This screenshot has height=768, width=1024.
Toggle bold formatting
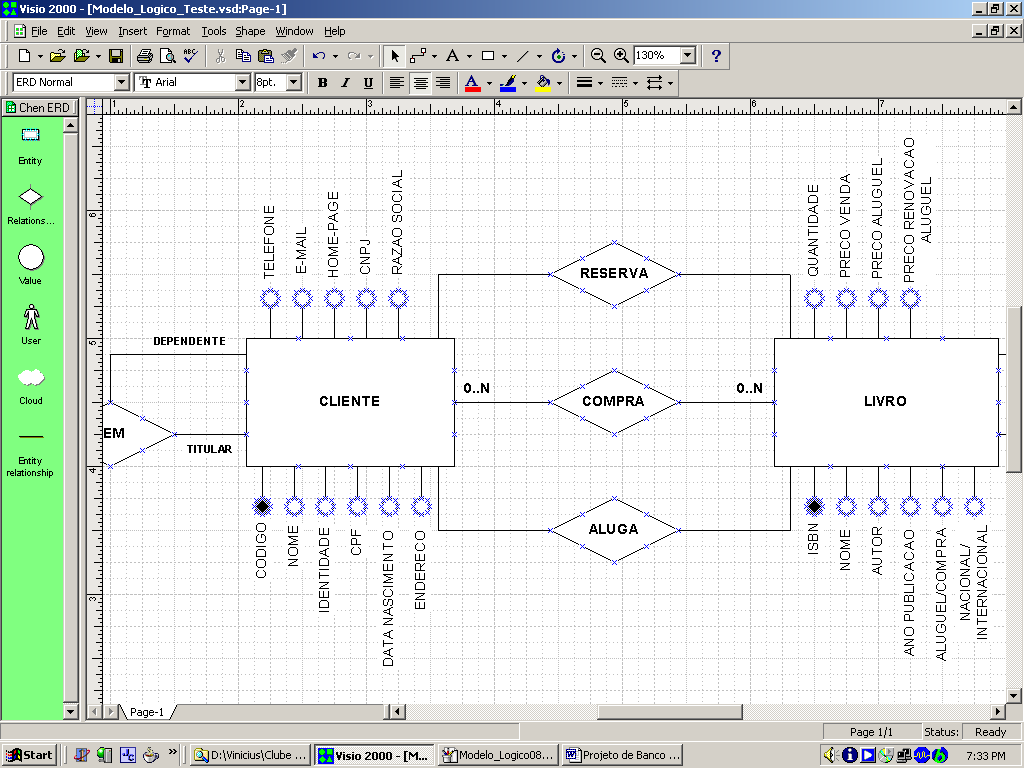pyautogui.click(x=322, y=83)
